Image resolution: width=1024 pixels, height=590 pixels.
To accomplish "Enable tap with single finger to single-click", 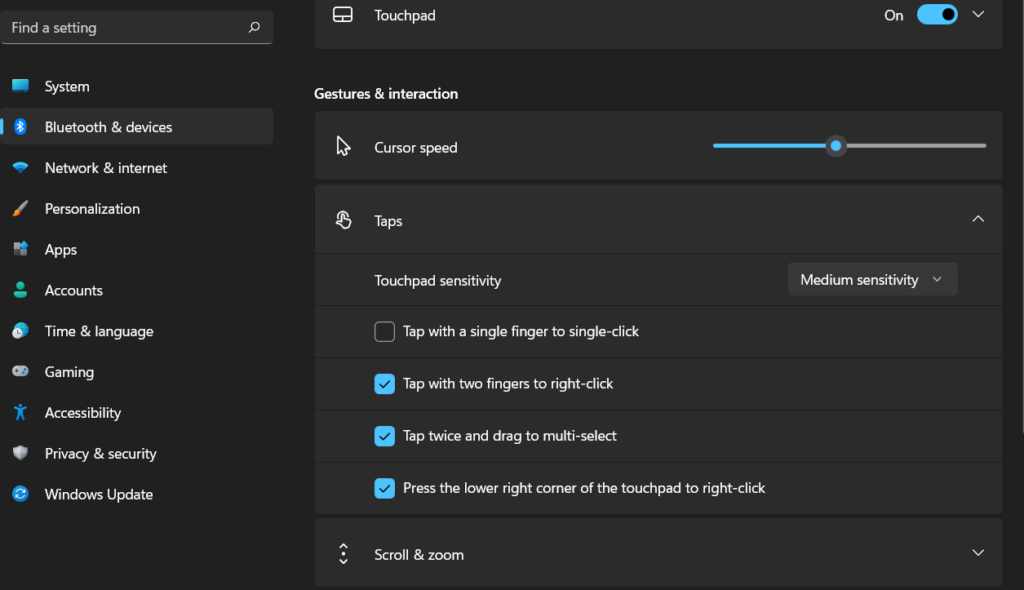I will click(x=385, y=331).
